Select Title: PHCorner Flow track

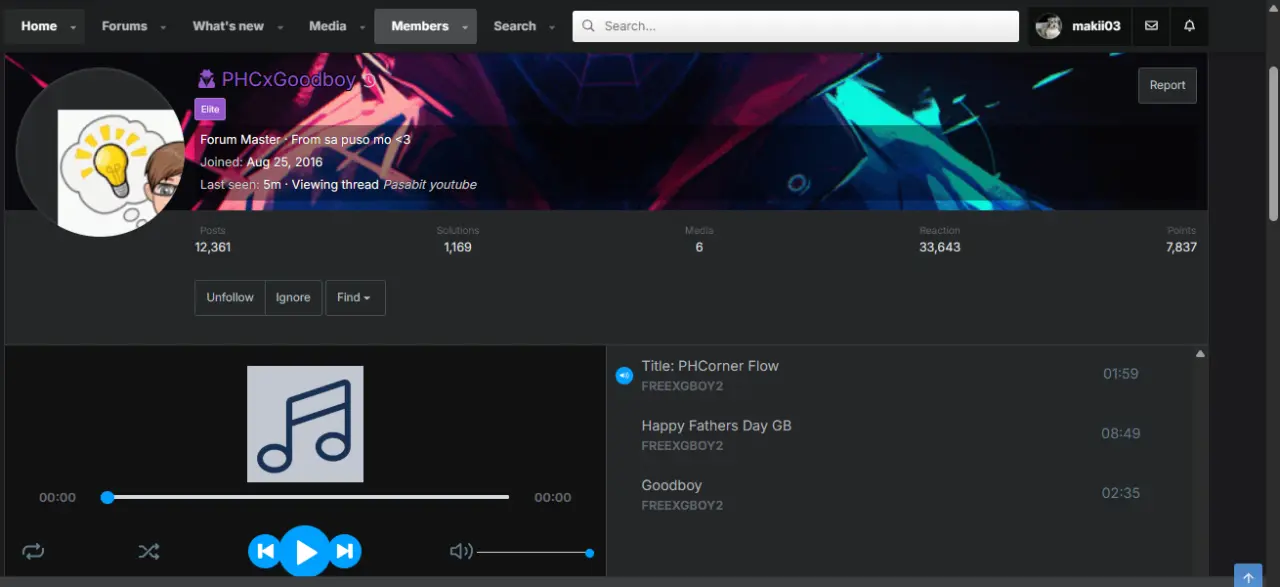710,366
